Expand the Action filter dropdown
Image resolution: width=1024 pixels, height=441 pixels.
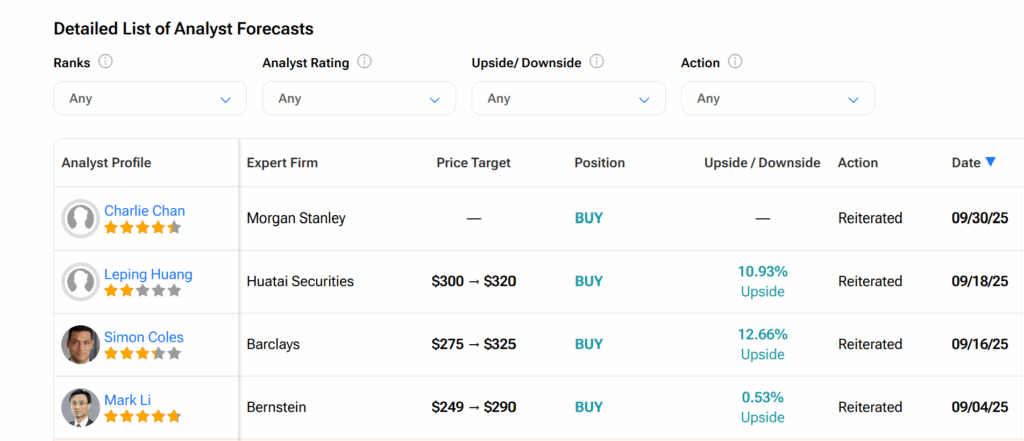point(777,99)
